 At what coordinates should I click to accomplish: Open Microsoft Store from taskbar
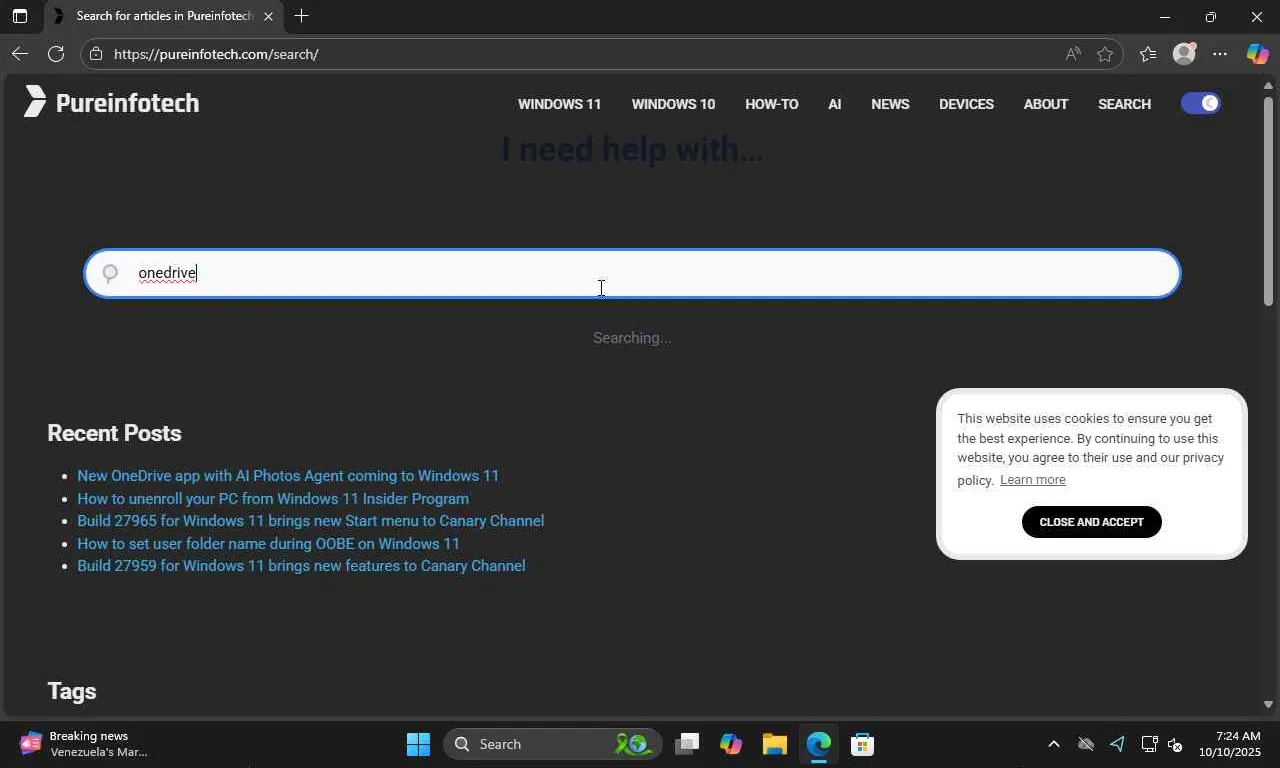click(x=863, y=744)
